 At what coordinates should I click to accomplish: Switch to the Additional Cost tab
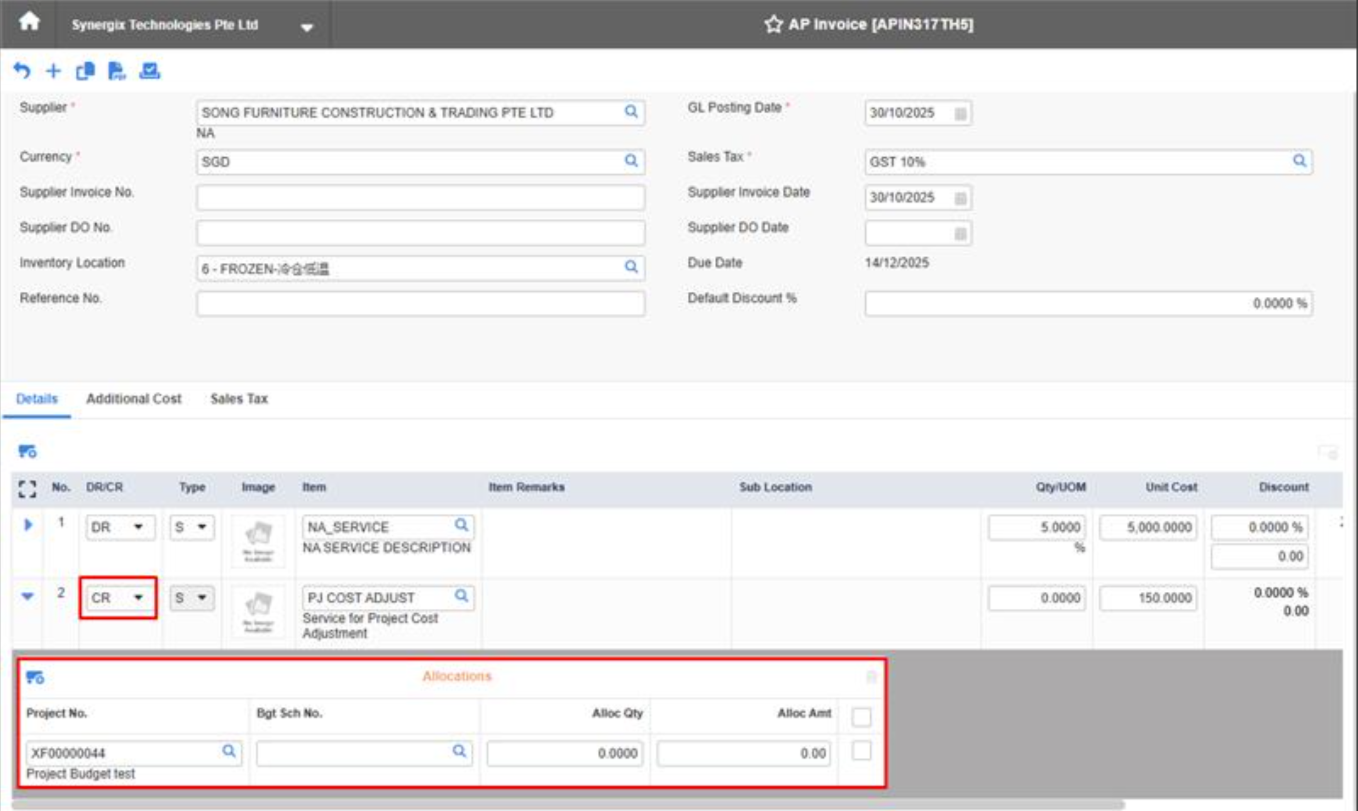134,399
